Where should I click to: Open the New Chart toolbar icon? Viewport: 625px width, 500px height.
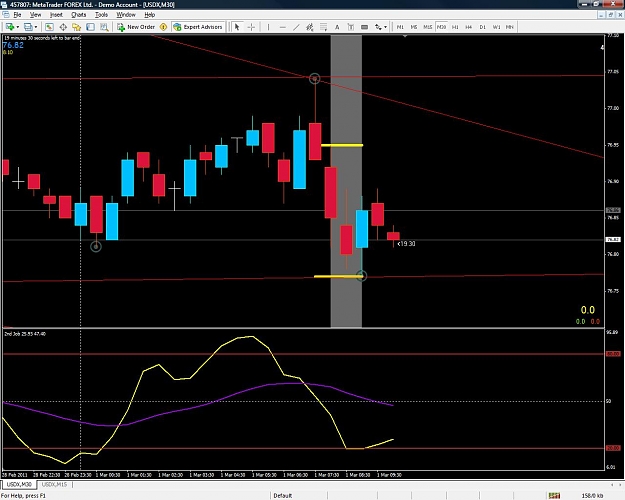tap(10, 27)
